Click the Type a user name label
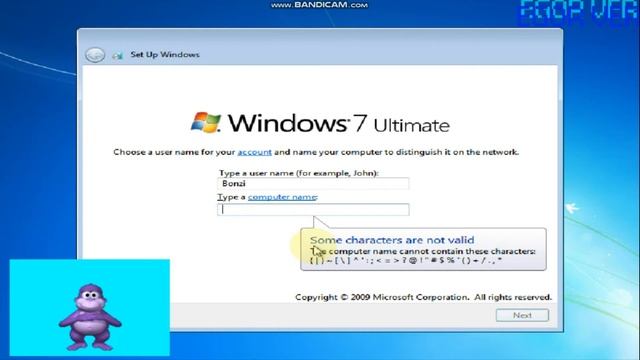Screen dimensions: 640x360 [x=299, y=173]
